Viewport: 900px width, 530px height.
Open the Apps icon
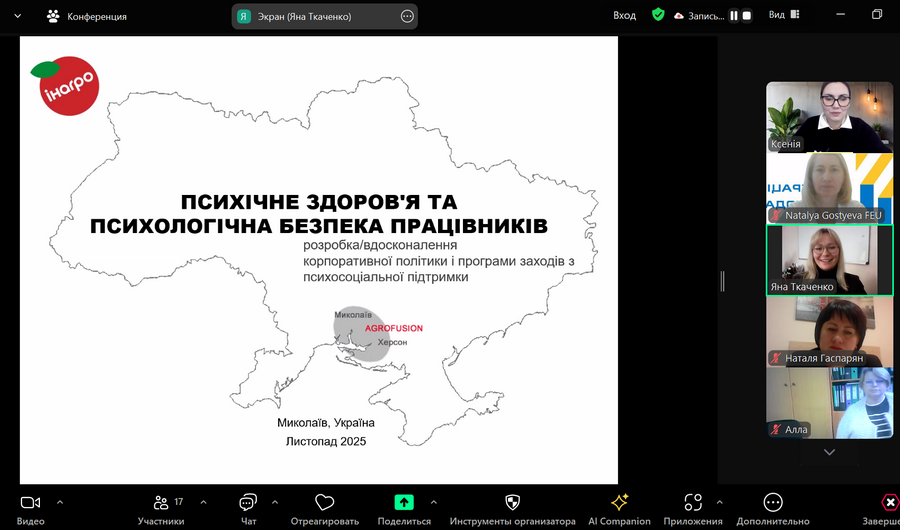(693, 502)
